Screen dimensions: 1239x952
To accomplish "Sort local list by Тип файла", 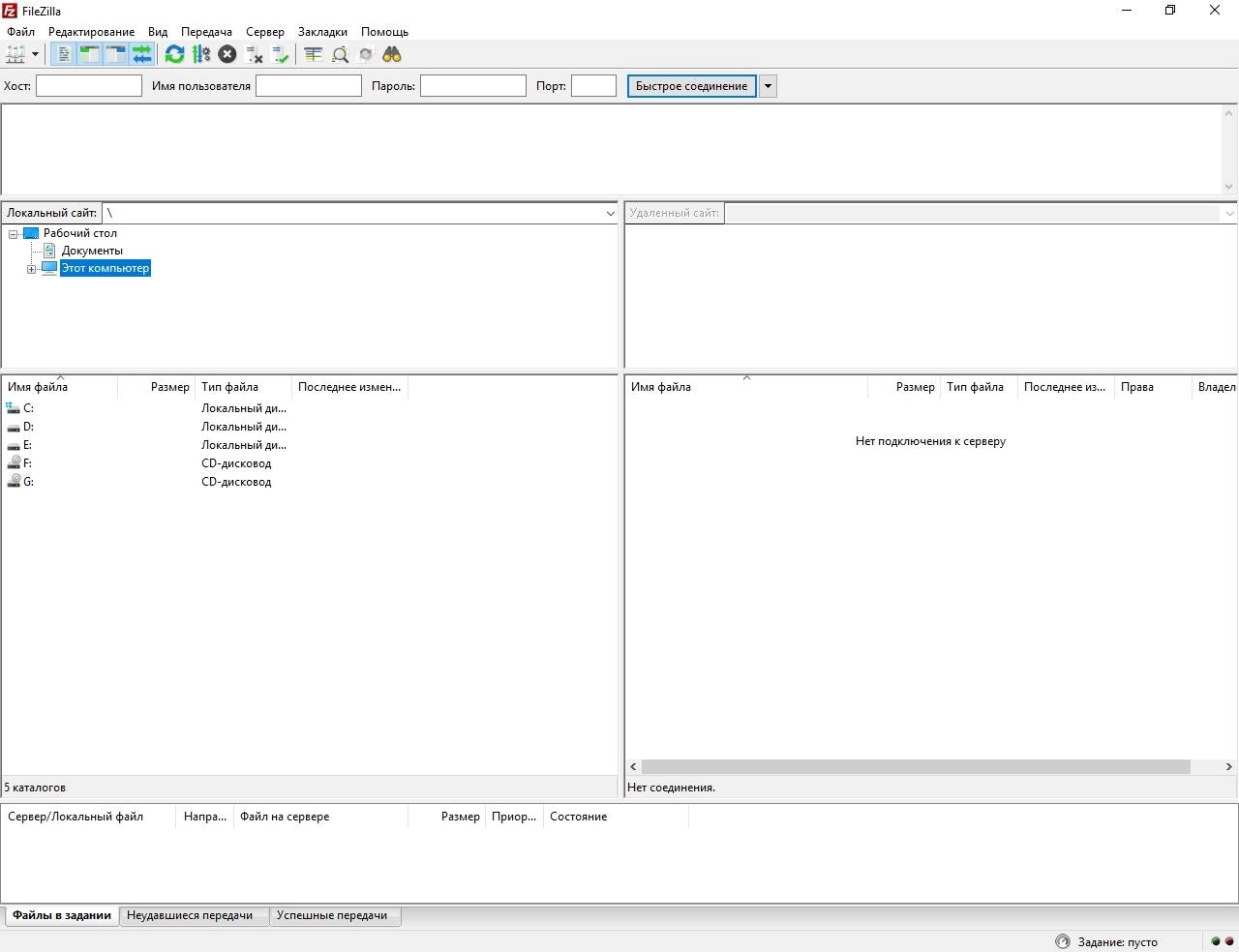I will click(x=243, y=387).
